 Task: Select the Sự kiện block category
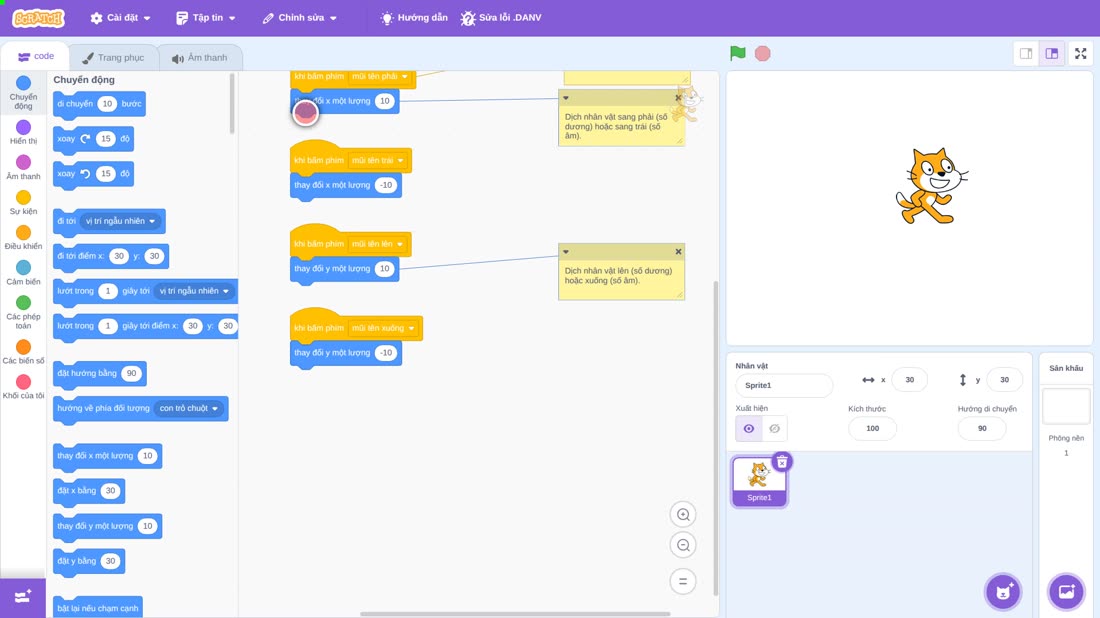point(23,202)
